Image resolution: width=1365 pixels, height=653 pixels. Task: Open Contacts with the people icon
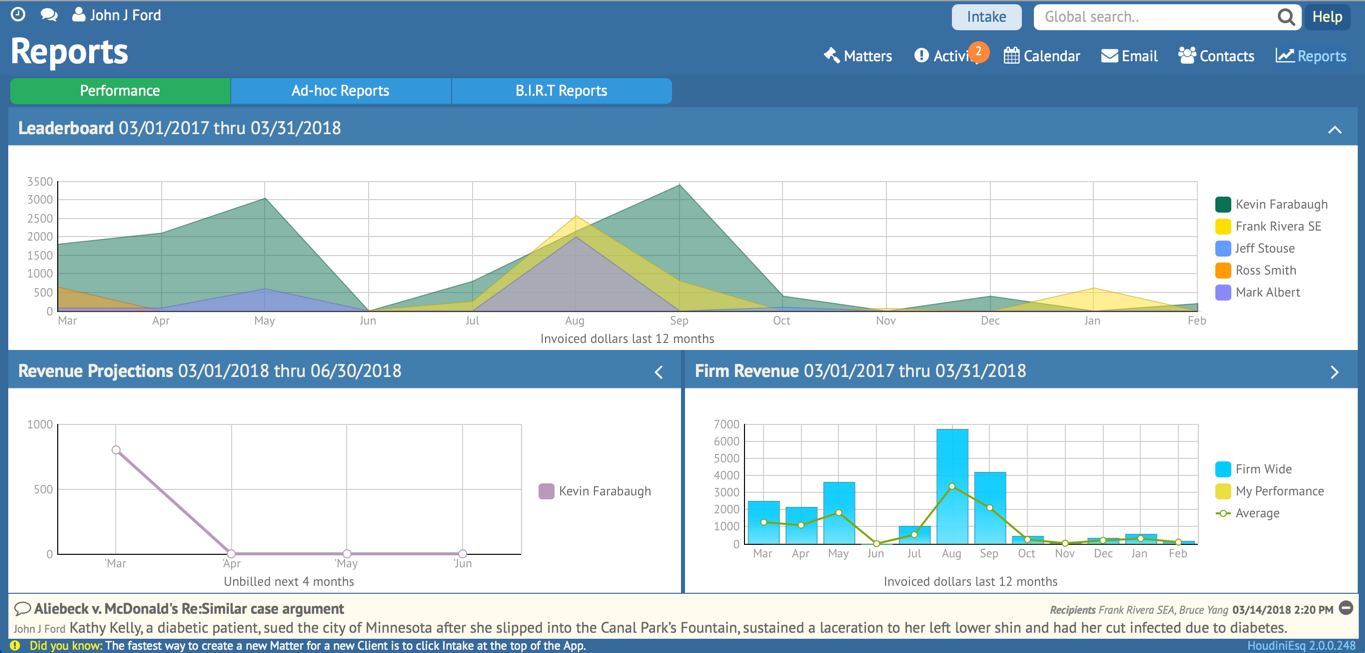pos(1187,56)
